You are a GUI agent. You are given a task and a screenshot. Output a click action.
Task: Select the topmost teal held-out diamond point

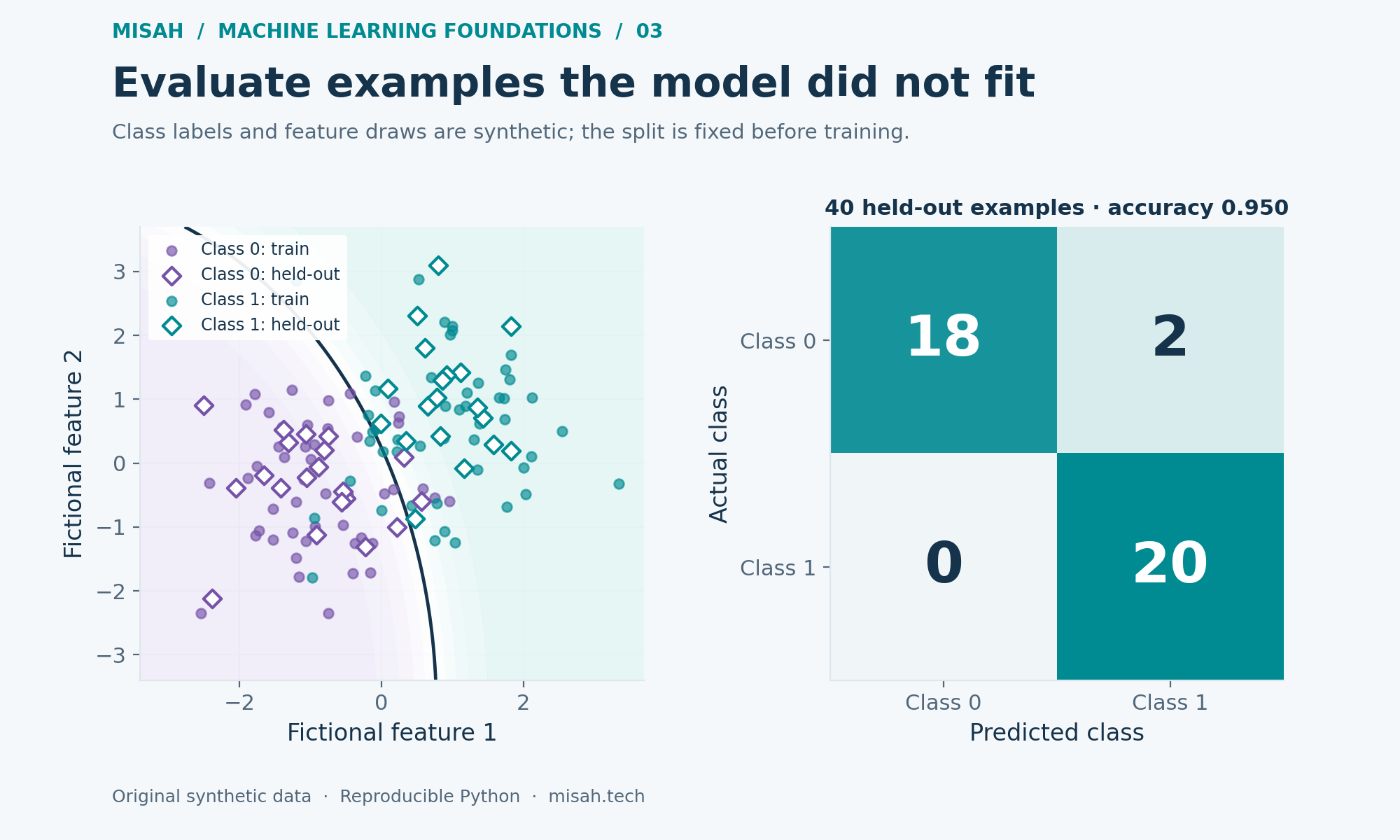tap(438, 265)
